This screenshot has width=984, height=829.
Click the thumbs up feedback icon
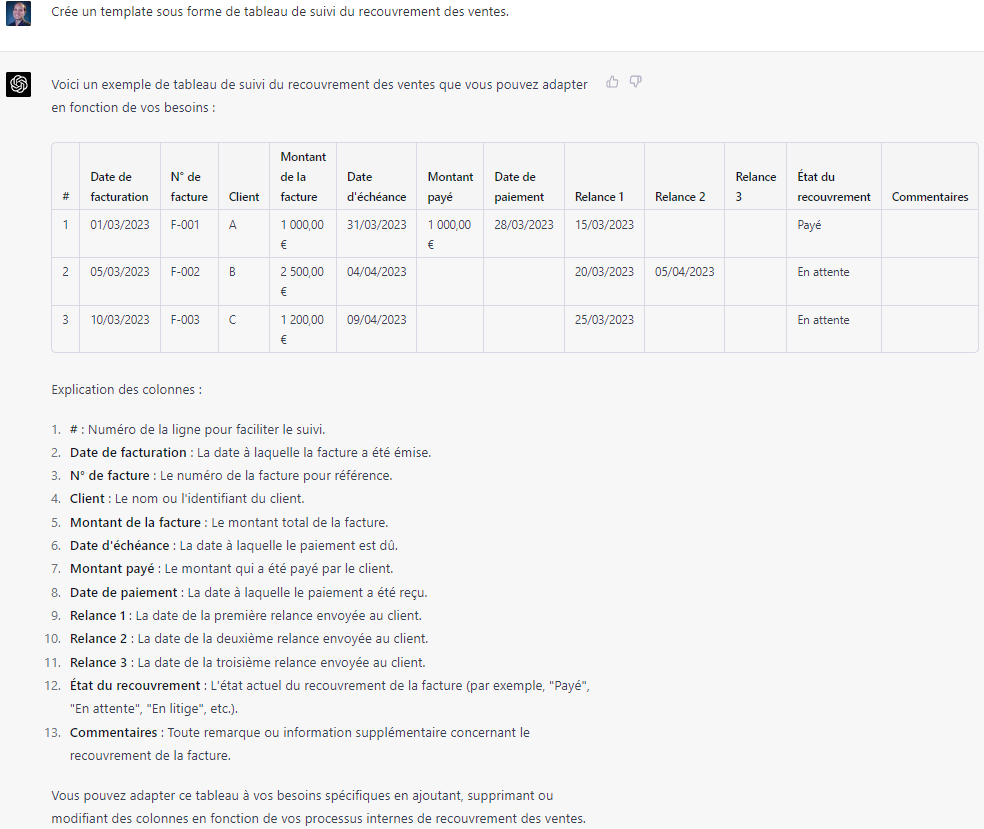[612, 82]
